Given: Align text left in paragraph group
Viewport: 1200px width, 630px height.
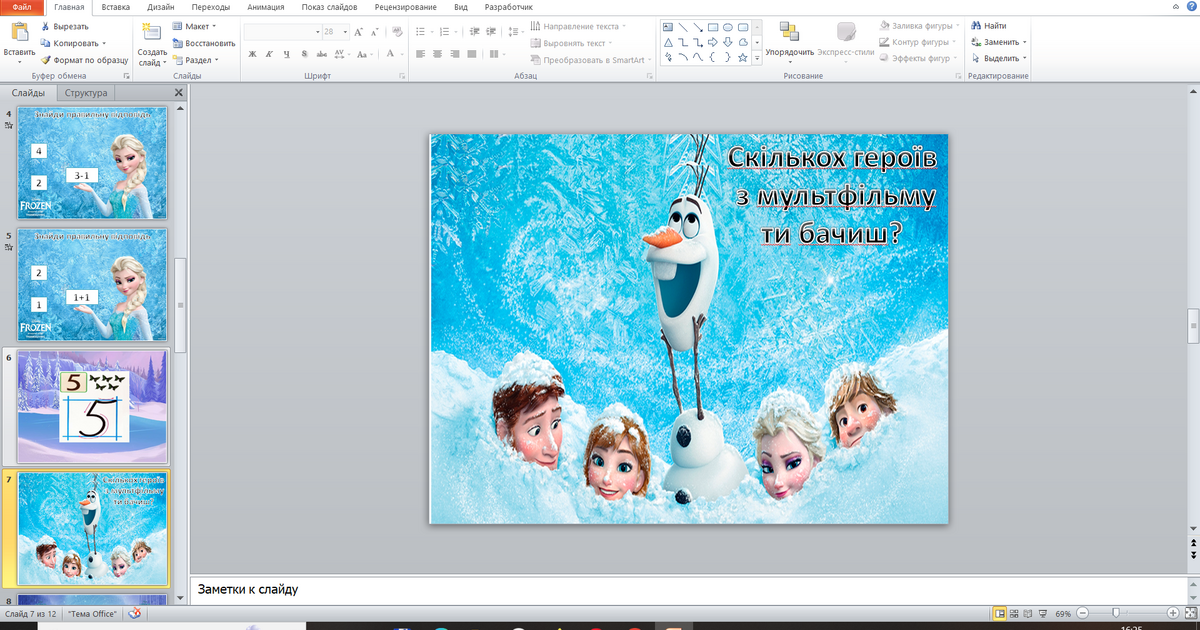Looking at the screenshot, I should (420, 54).
